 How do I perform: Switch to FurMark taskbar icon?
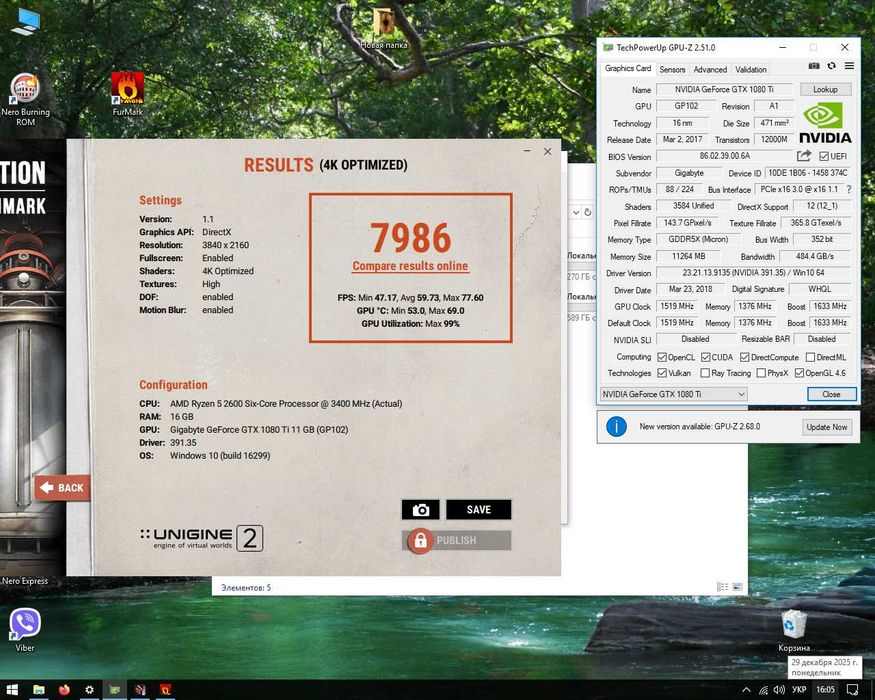pyautogui.click(x=165, y=690)
